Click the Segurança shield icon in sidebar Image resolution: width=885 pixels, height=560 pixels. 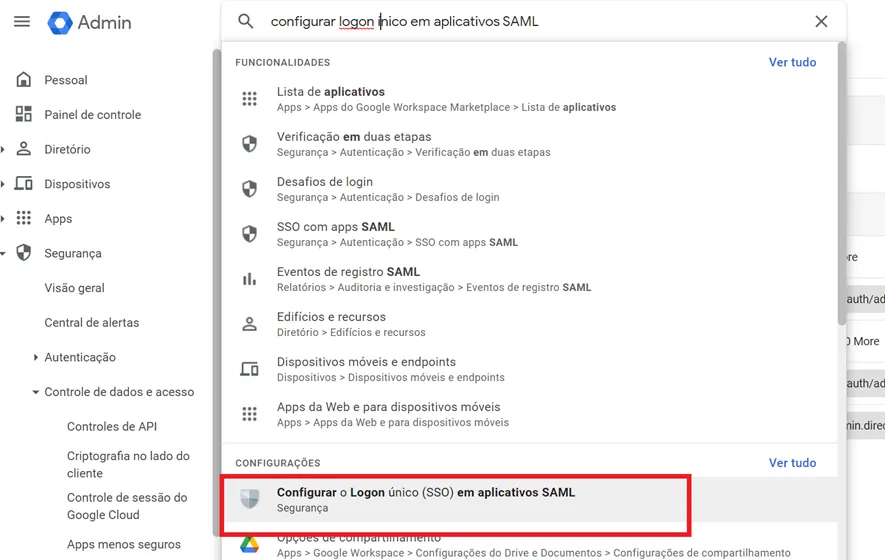pyautogui.click(x=24, y=252)
